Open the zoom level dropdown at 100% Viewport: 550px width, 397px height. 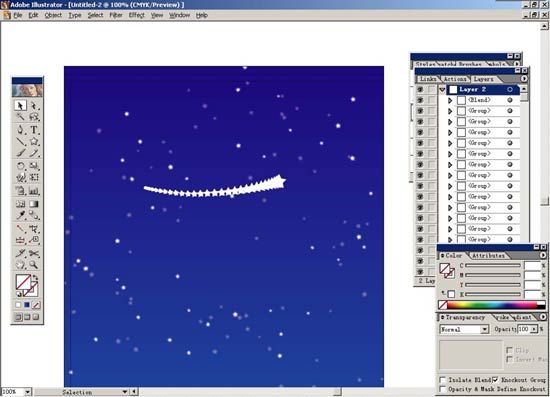point(27,391)
